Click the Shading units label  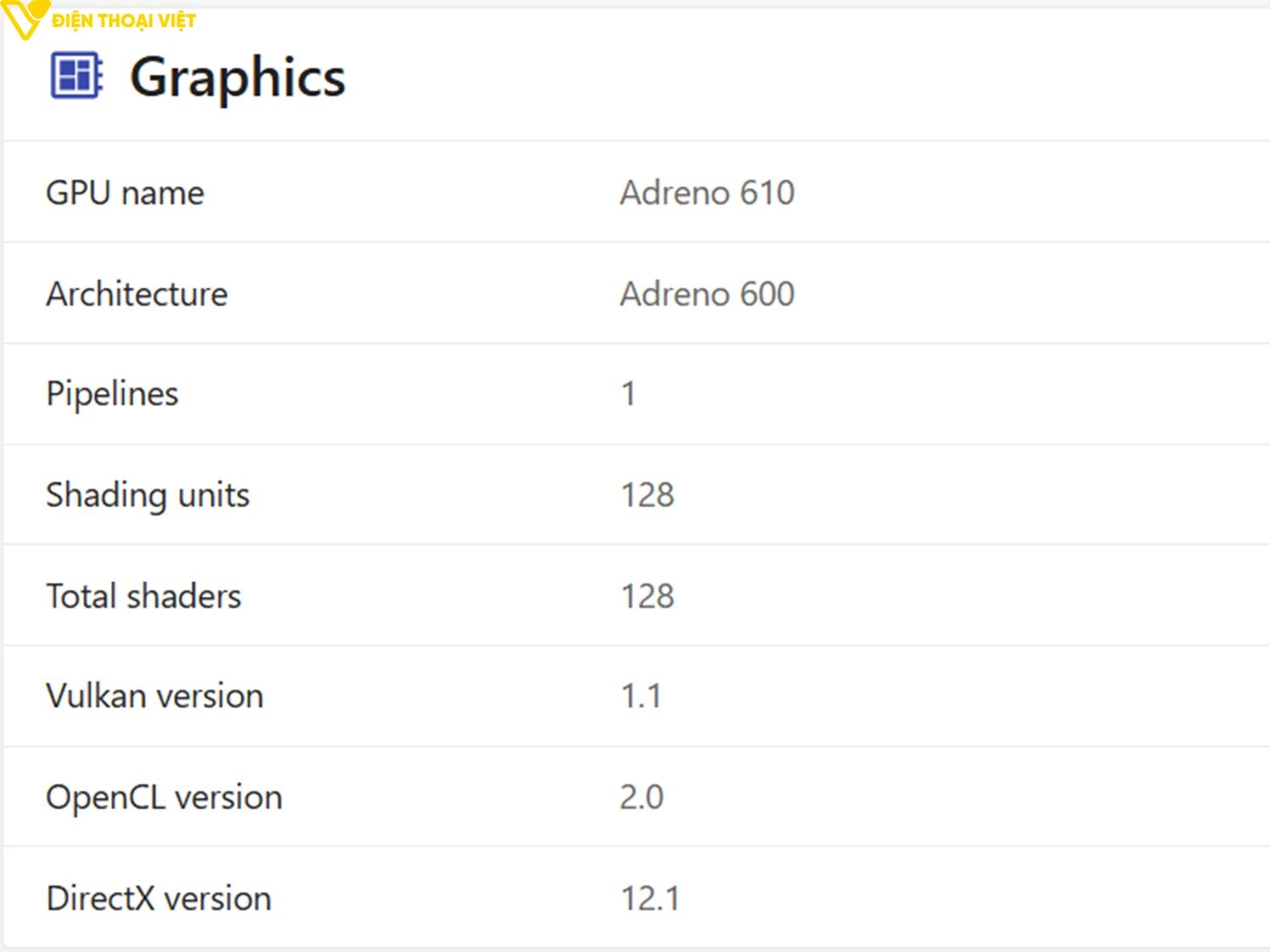(x=148, y=495)
